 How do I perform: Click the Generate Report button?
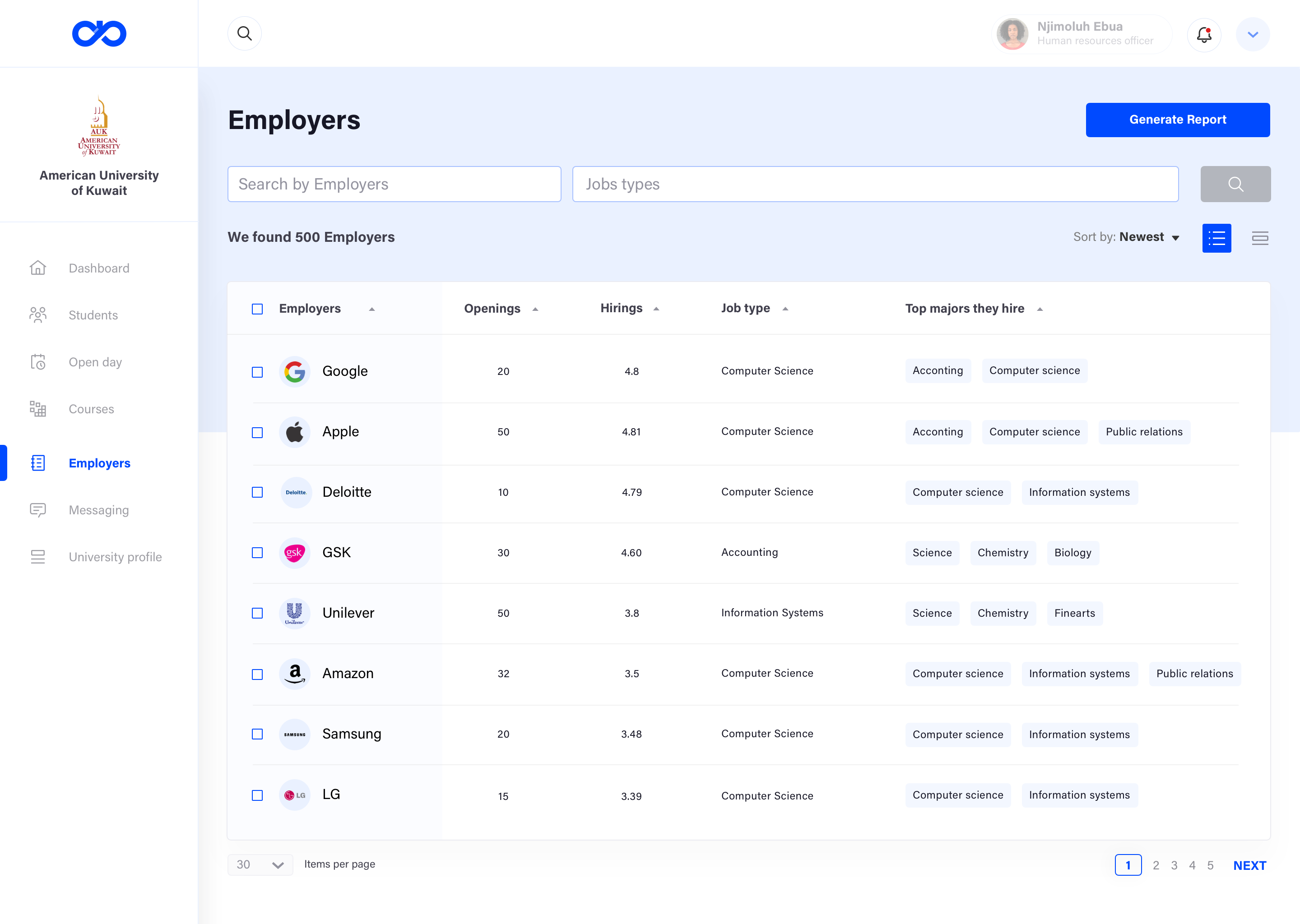point(1178,120)
